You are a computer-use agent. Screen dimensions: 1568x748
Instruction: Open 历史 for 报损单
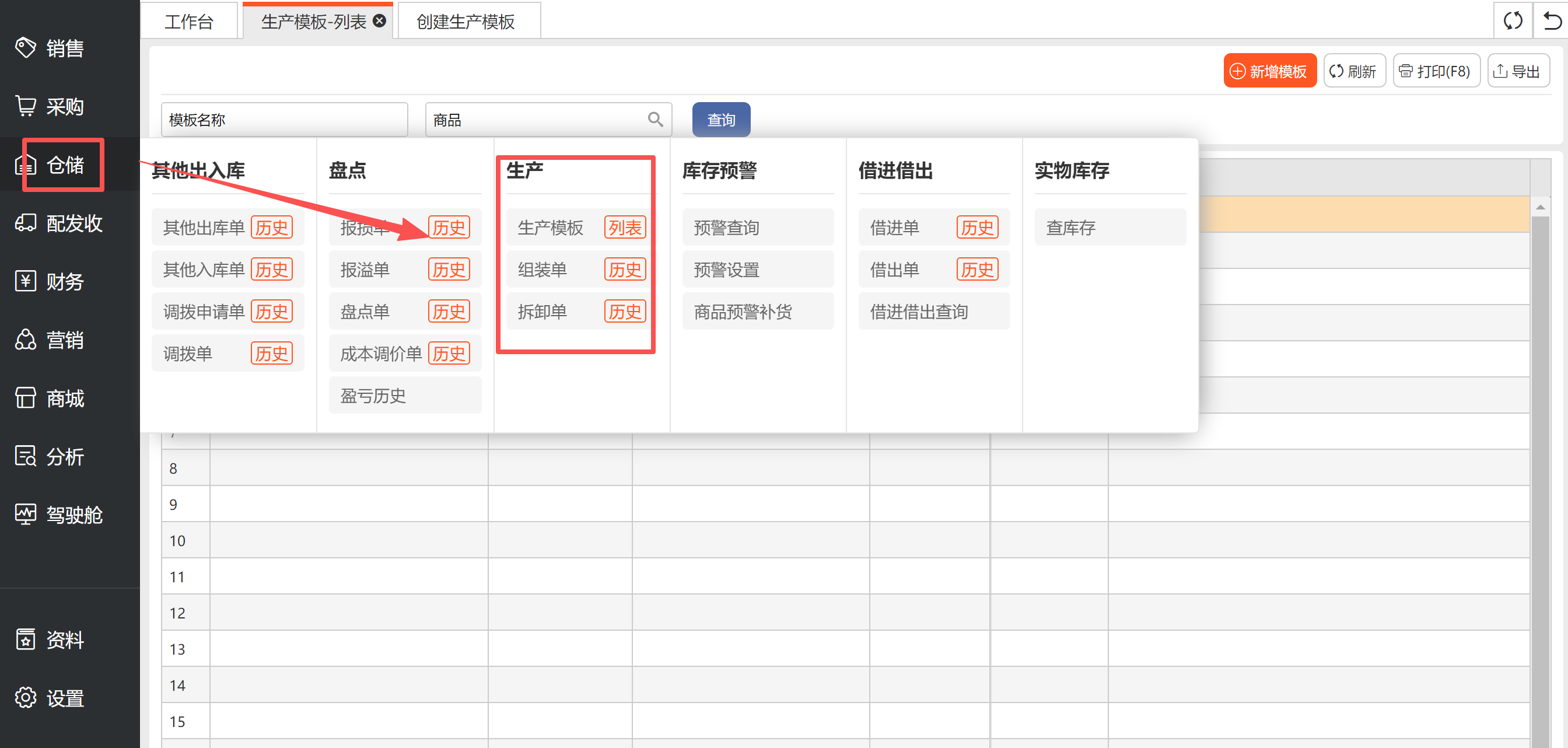[449, 228]
